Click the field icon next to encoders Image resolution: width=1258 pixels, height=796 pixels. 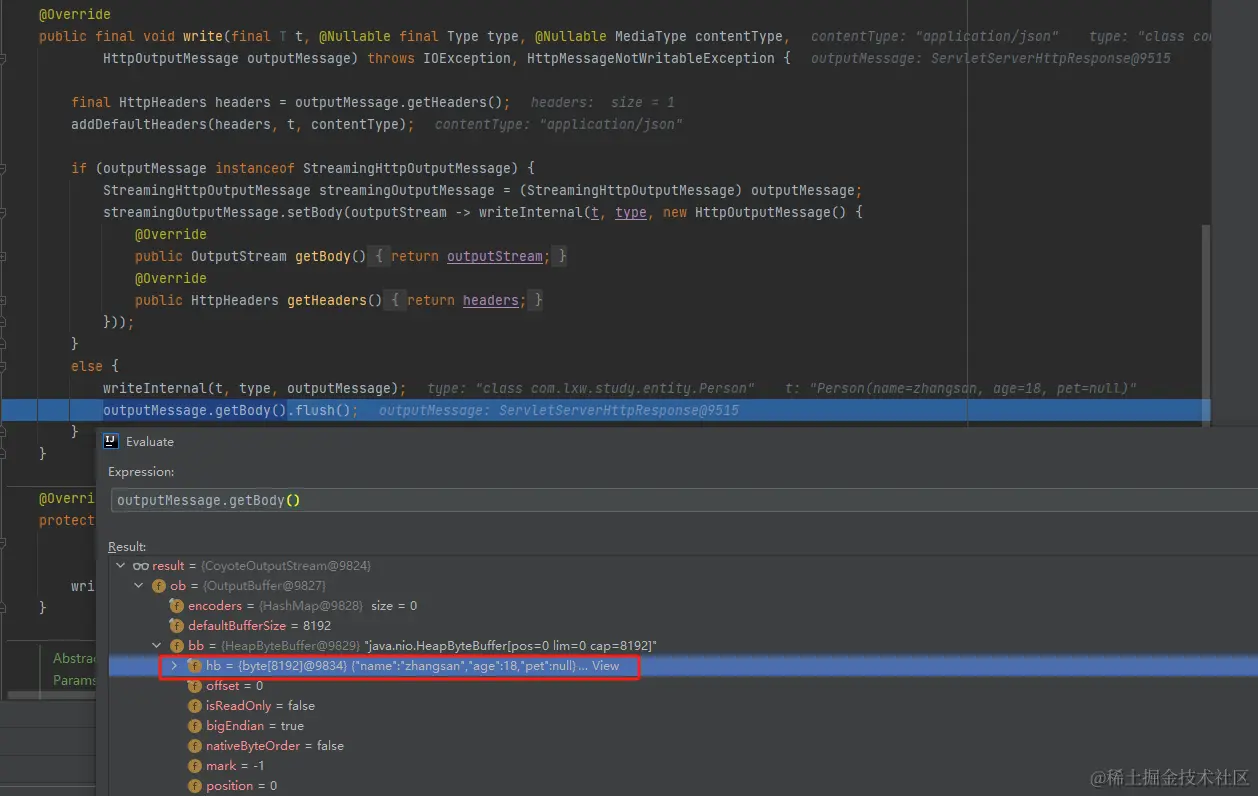click(x=177, y=606)
